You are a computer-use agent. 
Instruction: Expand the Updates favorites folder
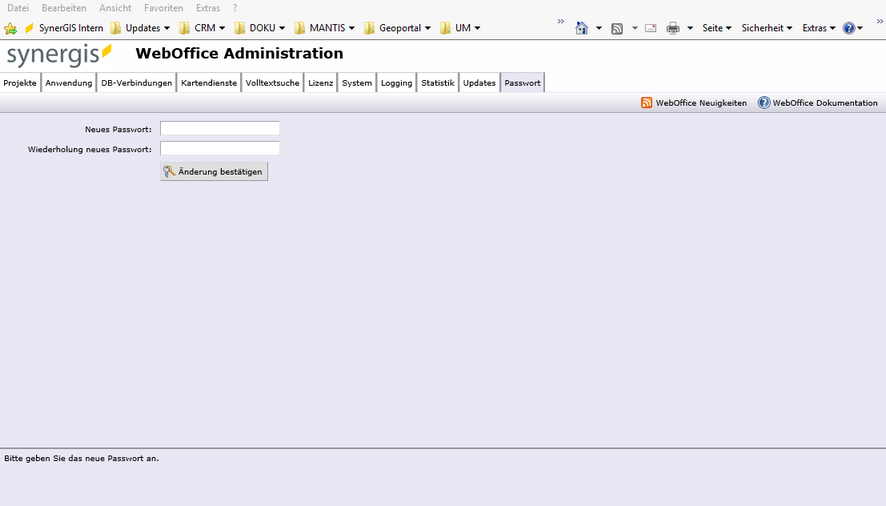pyautogui.click(x=140, y=28)
